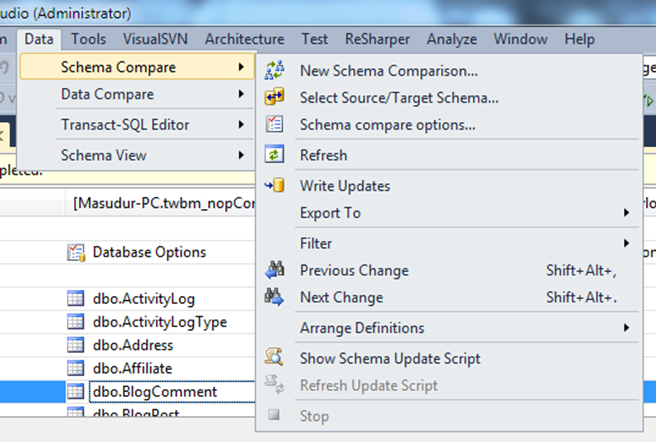Viewport: 656px width, 442px height.
Task: Open the Transact-SQL Editor submenu
Action: coord(125,125)
